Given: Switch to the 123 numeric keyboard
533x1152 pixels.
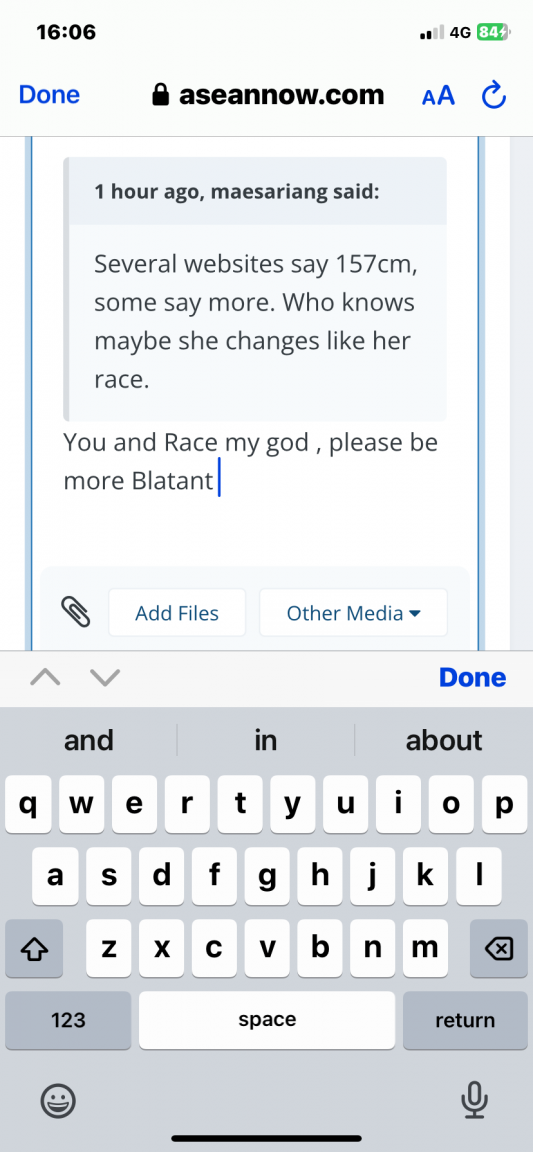Looking at the screenshot, I should click(68, 1020).
